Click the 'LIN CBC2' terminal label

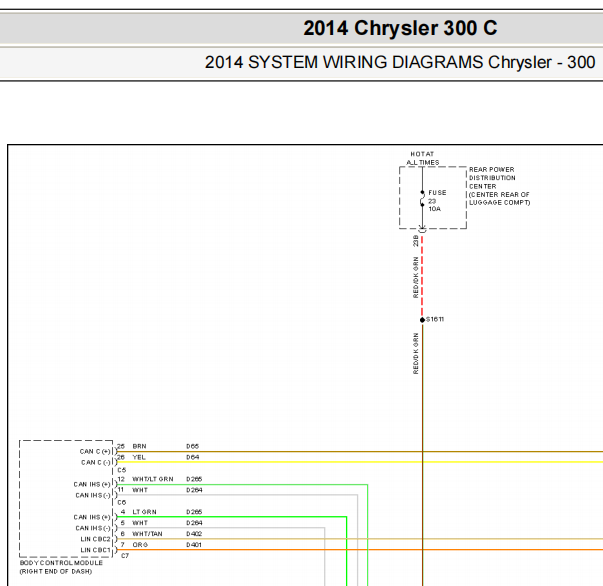click(95, 539)
